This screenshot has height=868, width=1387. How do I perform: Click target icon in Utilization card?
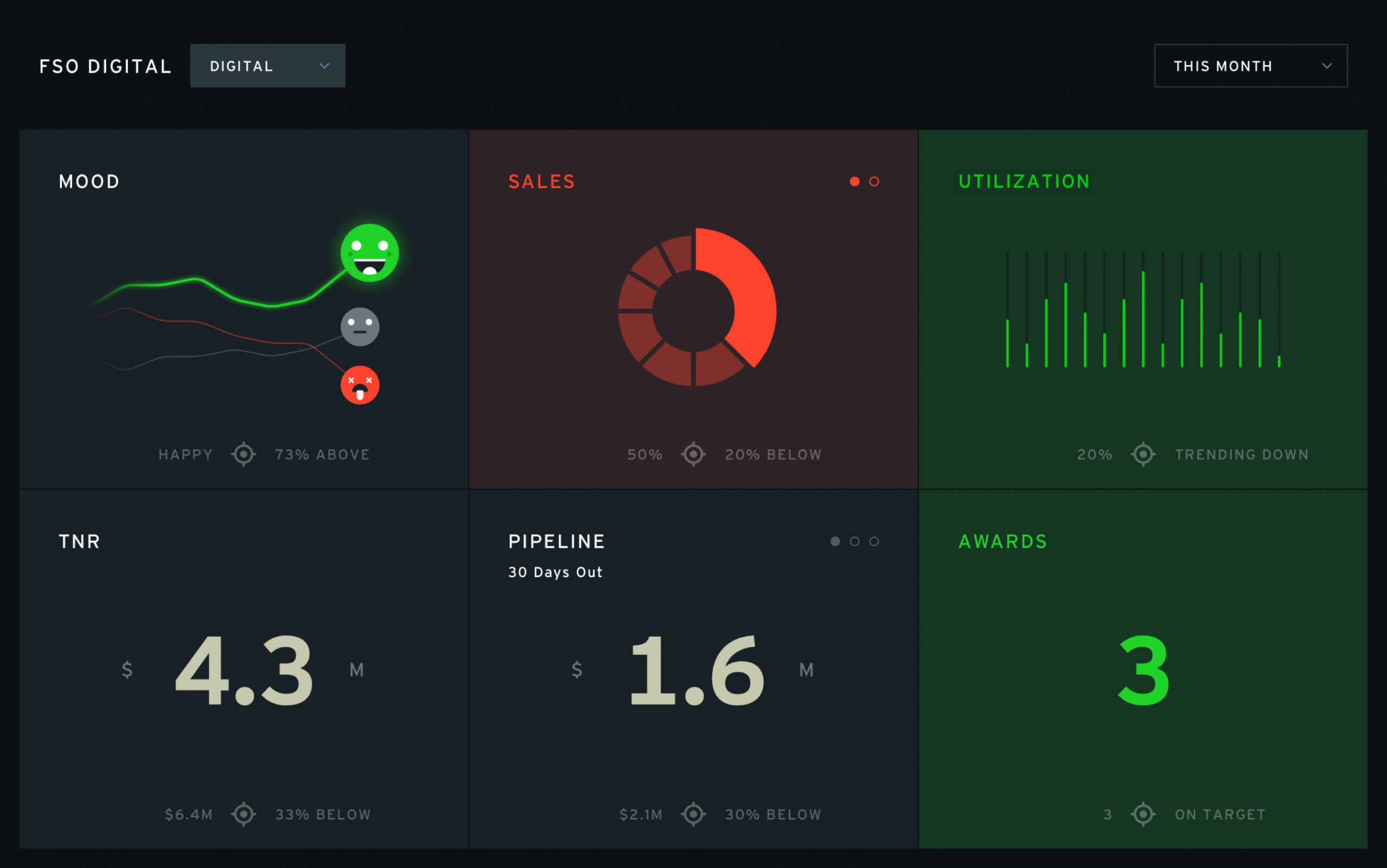(x=1143, y=454)
